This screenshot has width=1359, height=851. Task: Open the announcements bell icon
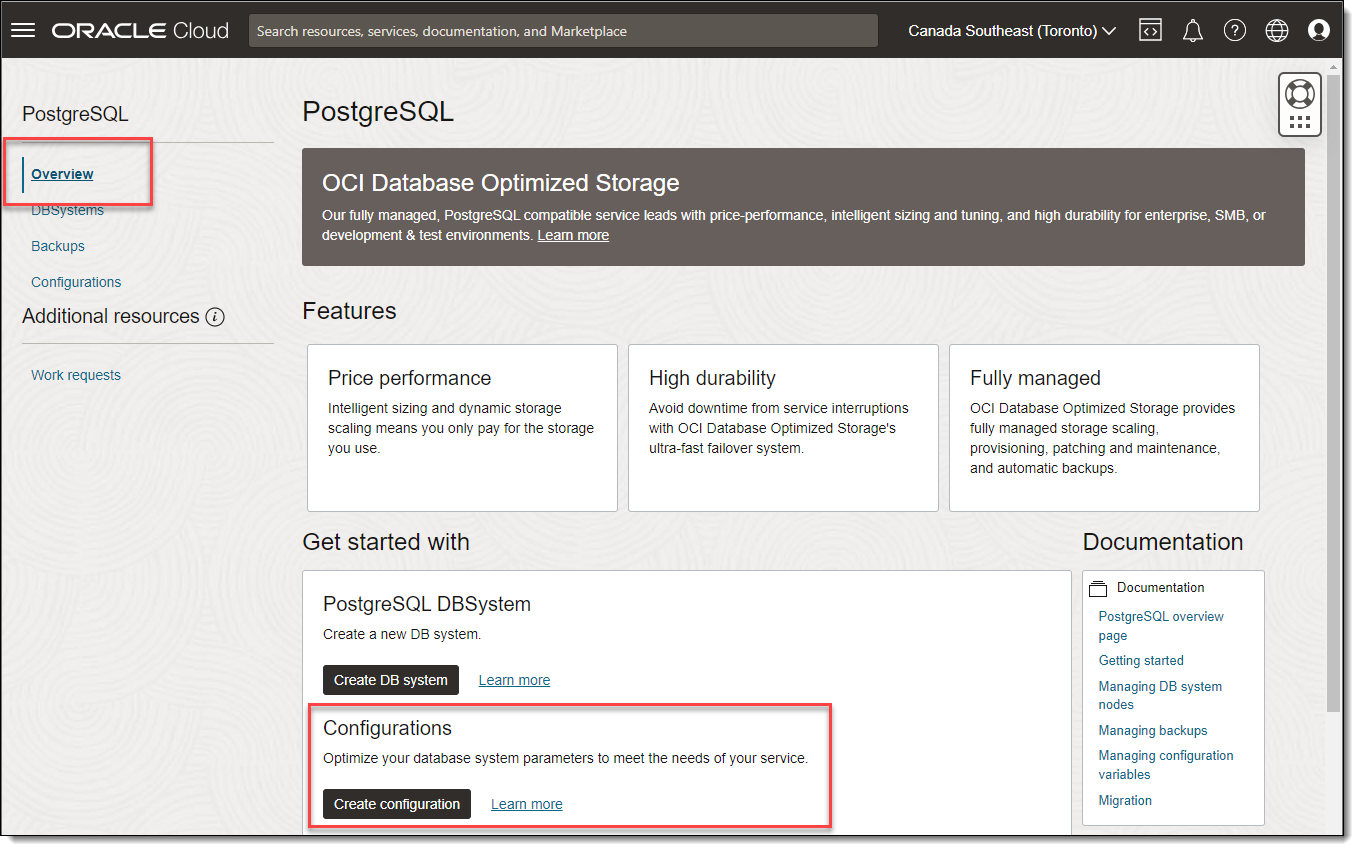1192,31
